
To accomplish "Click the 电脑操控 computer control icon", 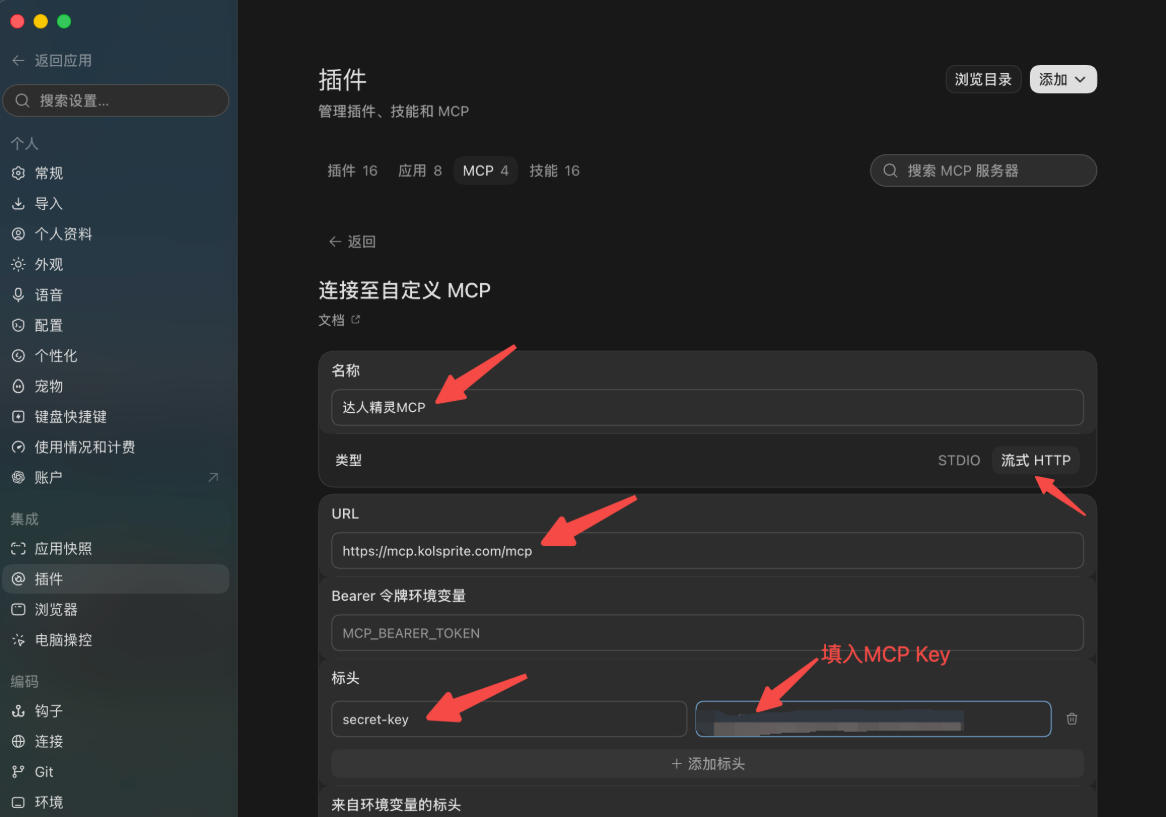I will pos(19,640).
